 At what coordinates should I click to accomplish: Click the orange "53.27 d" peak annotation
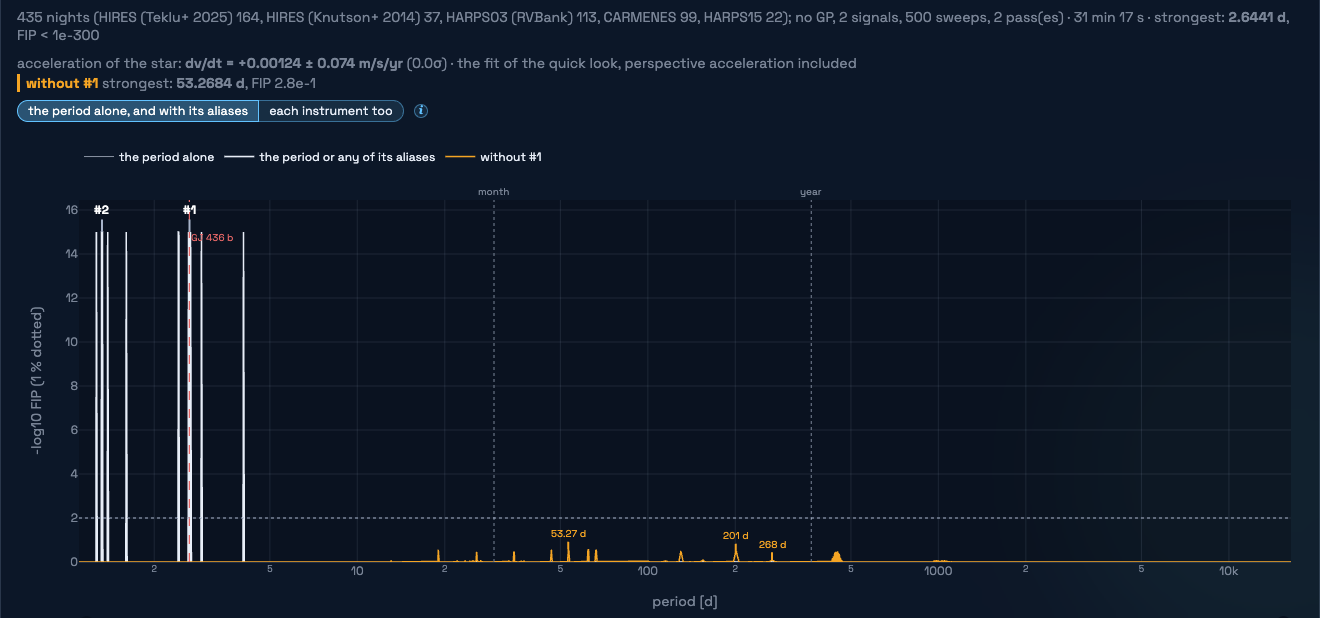568,534
